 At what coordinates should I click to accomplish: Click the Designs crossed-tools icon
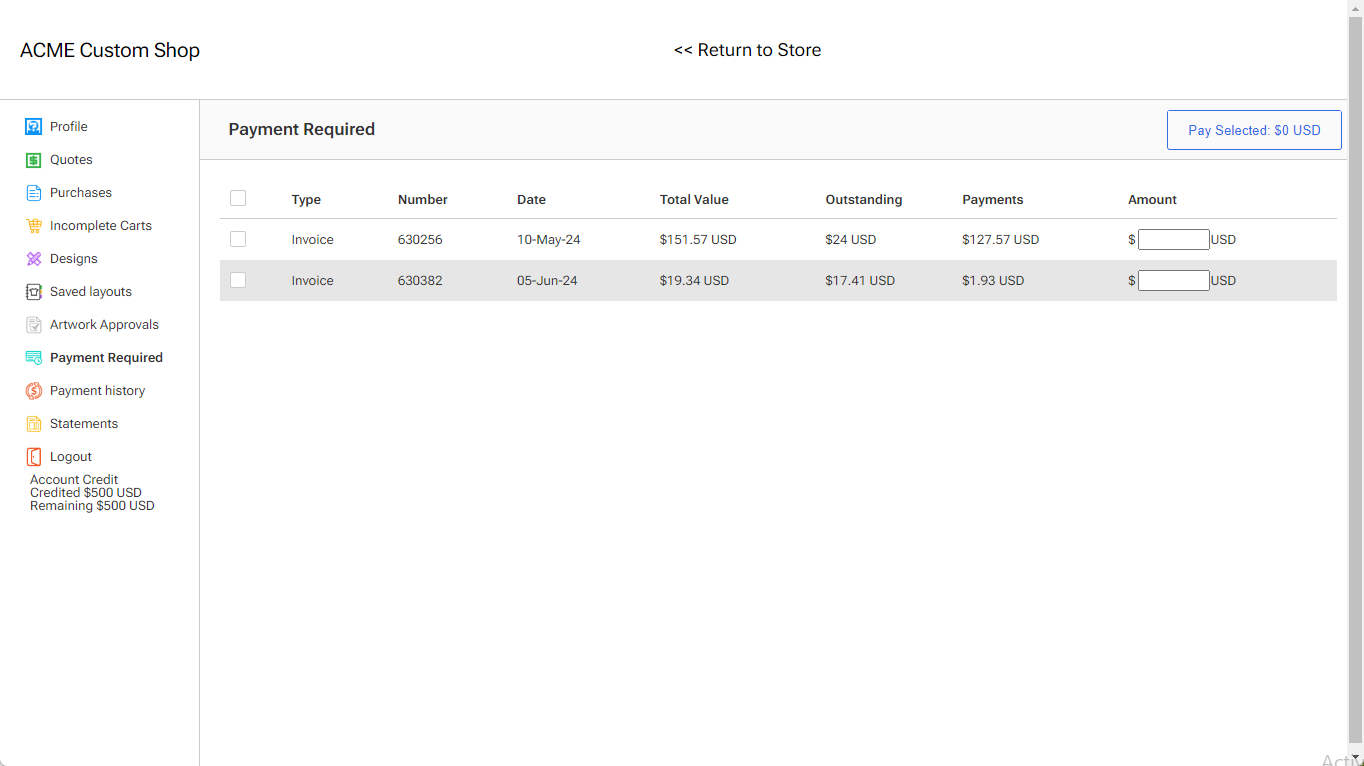[x=33, y=259]
